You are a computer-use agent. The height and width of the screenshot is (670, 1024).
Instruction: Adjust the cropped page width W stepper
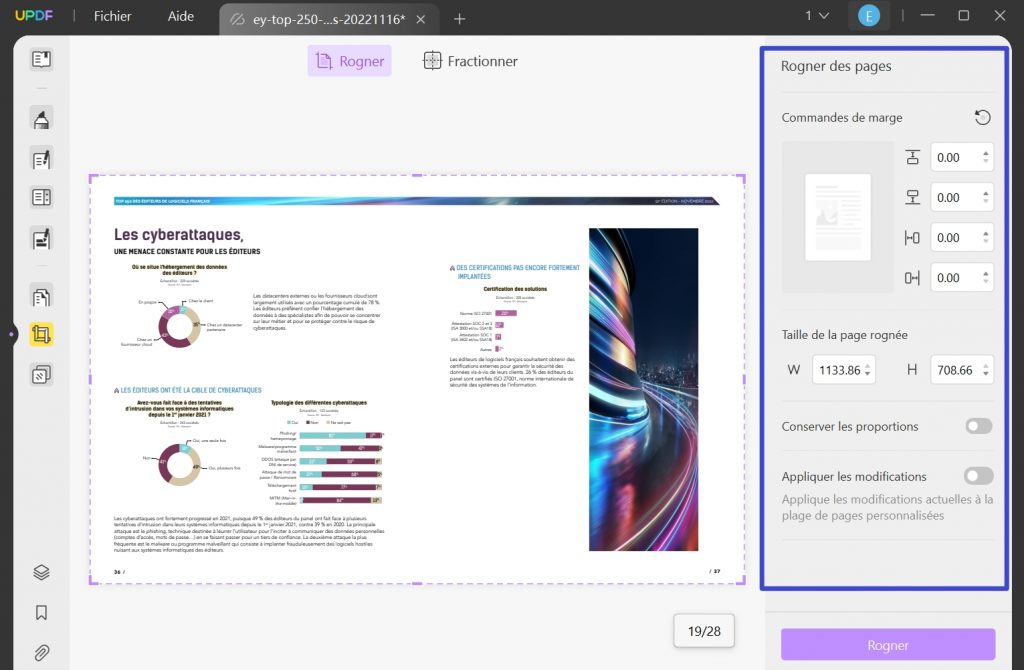click(x=867, y=370)
